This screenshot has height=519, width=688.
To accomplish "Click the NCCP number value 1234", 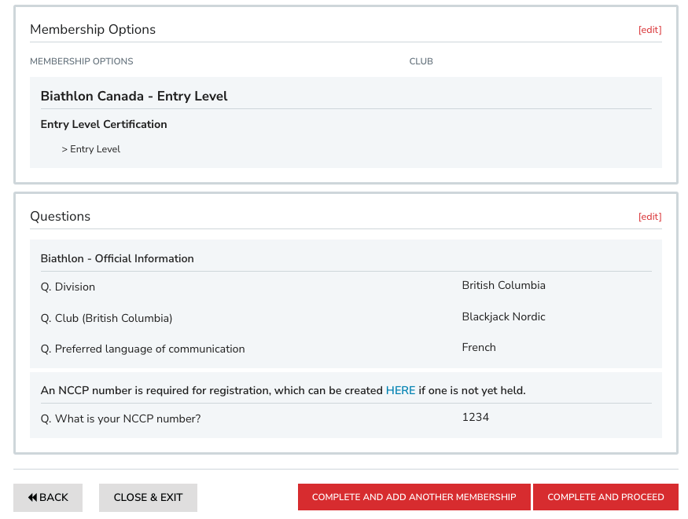I will tap(475, 418).
